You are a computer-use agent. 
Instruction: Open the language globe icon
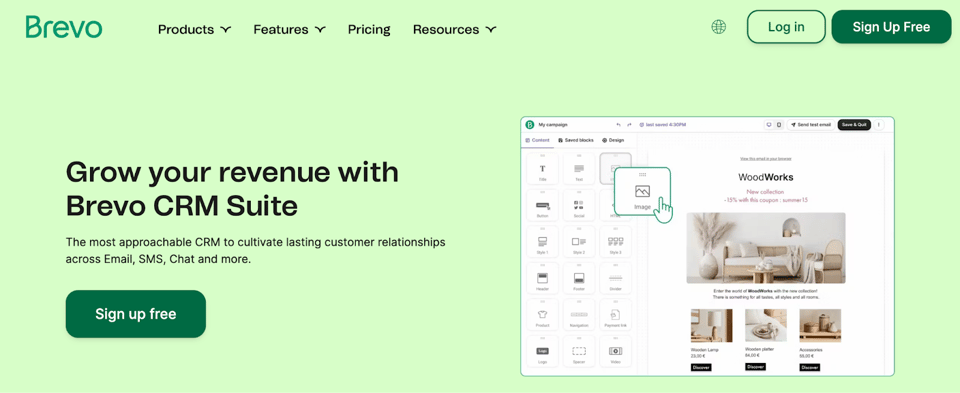click(x=718, y=27)
